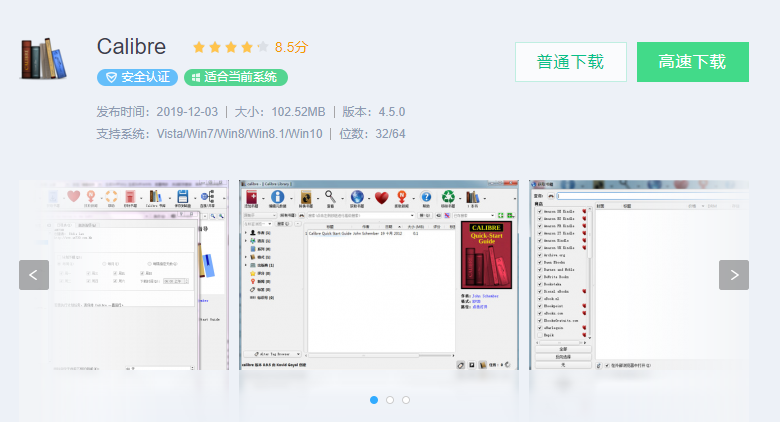Click the magnifier View icon in center screenshot
This screenshot has height=422, width=780.
(330, 196)
